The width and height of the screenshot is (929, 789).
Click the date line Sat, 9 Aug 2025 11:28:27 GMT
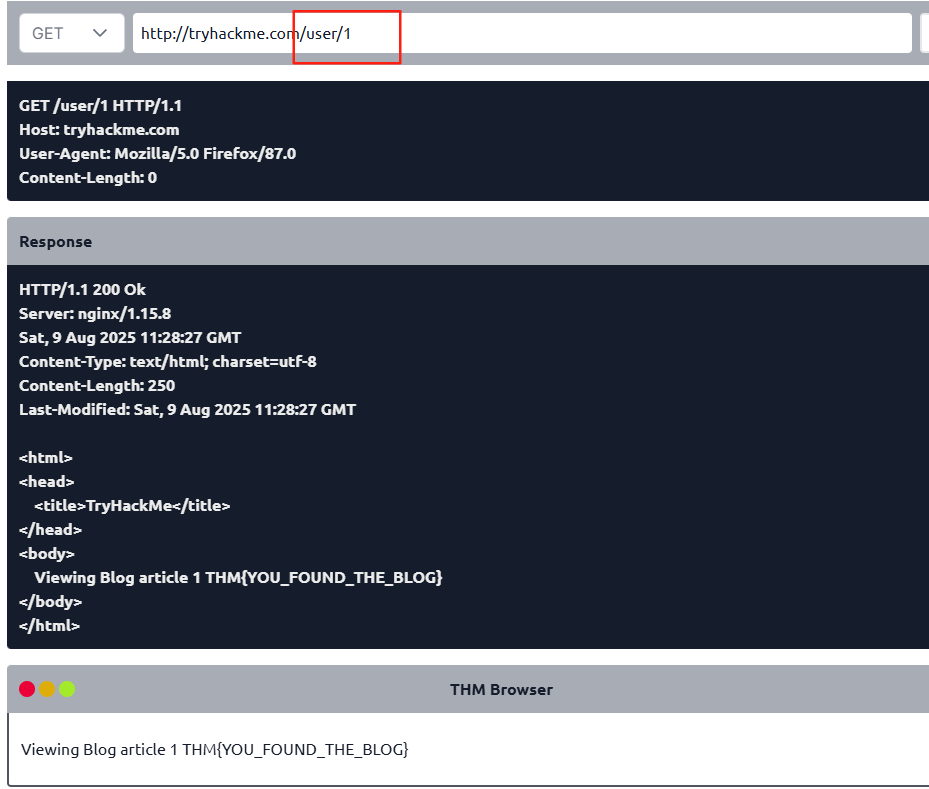coord(130,338)
